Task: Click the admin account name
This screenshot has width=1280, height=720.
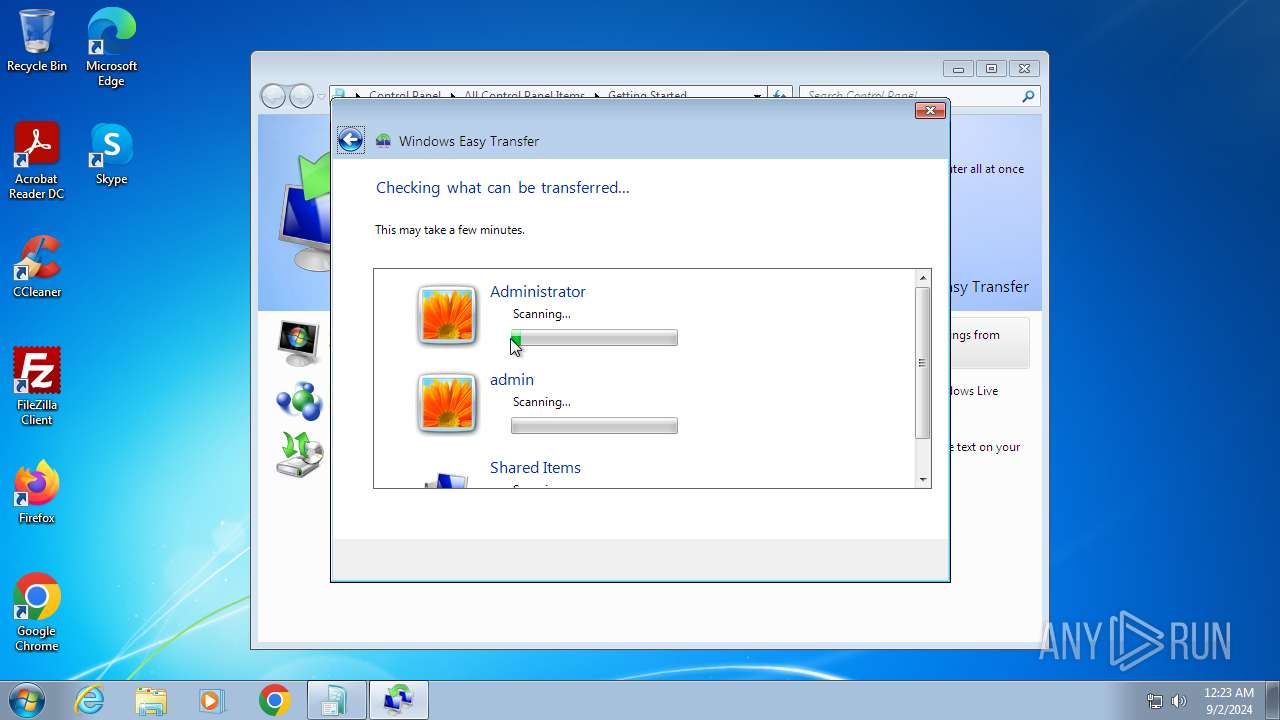Action: (512, 379)
